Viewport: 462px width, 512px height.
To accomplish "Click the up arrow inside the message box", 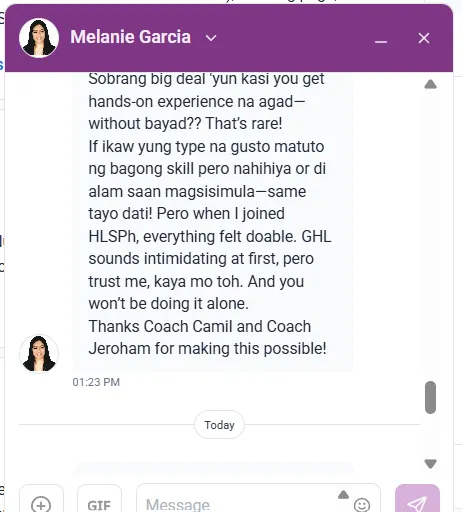I will pos(343,495).
